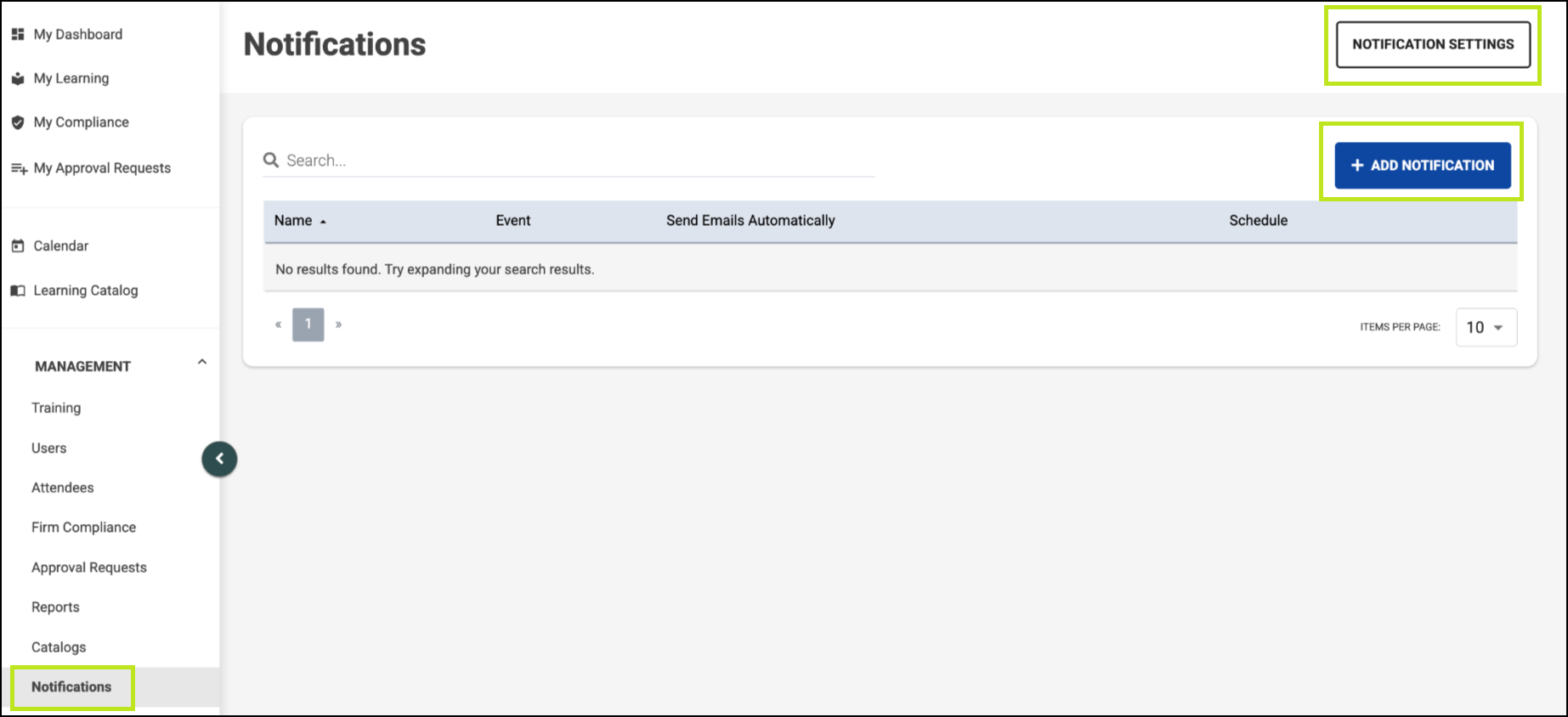Click the My Learning book icon
The height and width of the screenshot is (717, 1568).
coord(18,79)
